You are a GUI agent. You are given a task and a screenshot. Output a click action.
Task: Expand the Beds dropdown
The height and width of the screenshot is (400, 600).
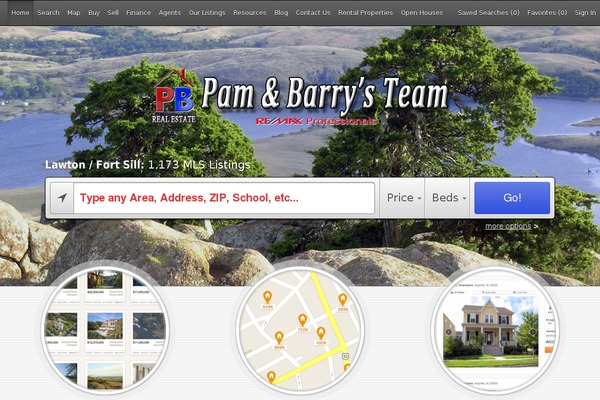(448, 198)
